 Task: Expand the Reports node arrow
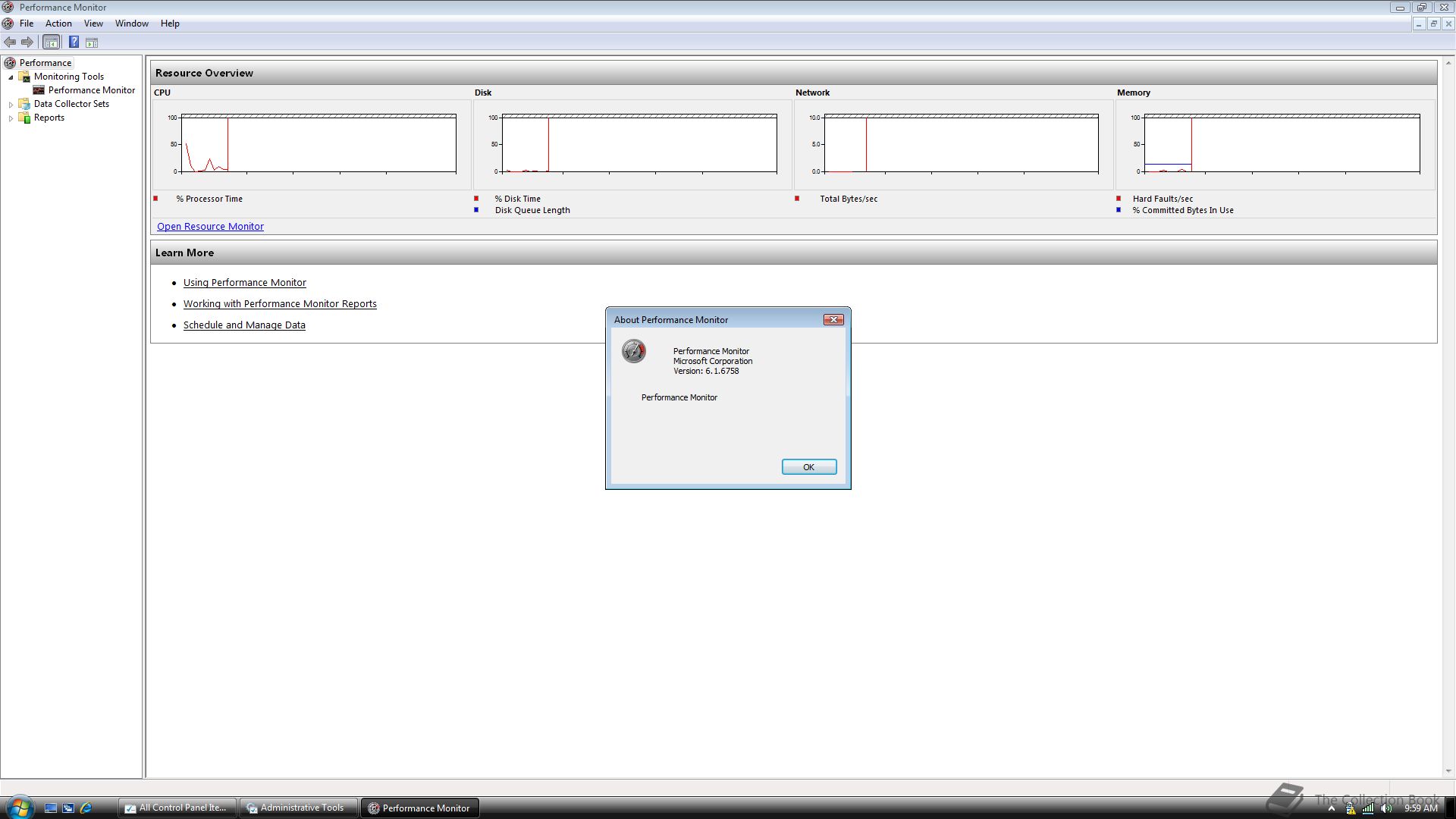pos(11,118)
